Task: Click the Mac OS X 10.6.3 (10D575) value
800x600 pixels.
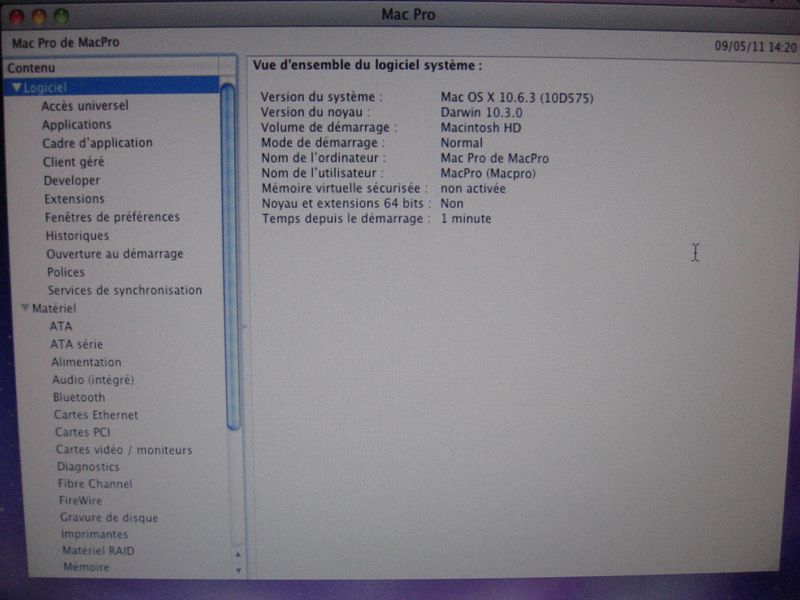Action: (x=517, y=97)
